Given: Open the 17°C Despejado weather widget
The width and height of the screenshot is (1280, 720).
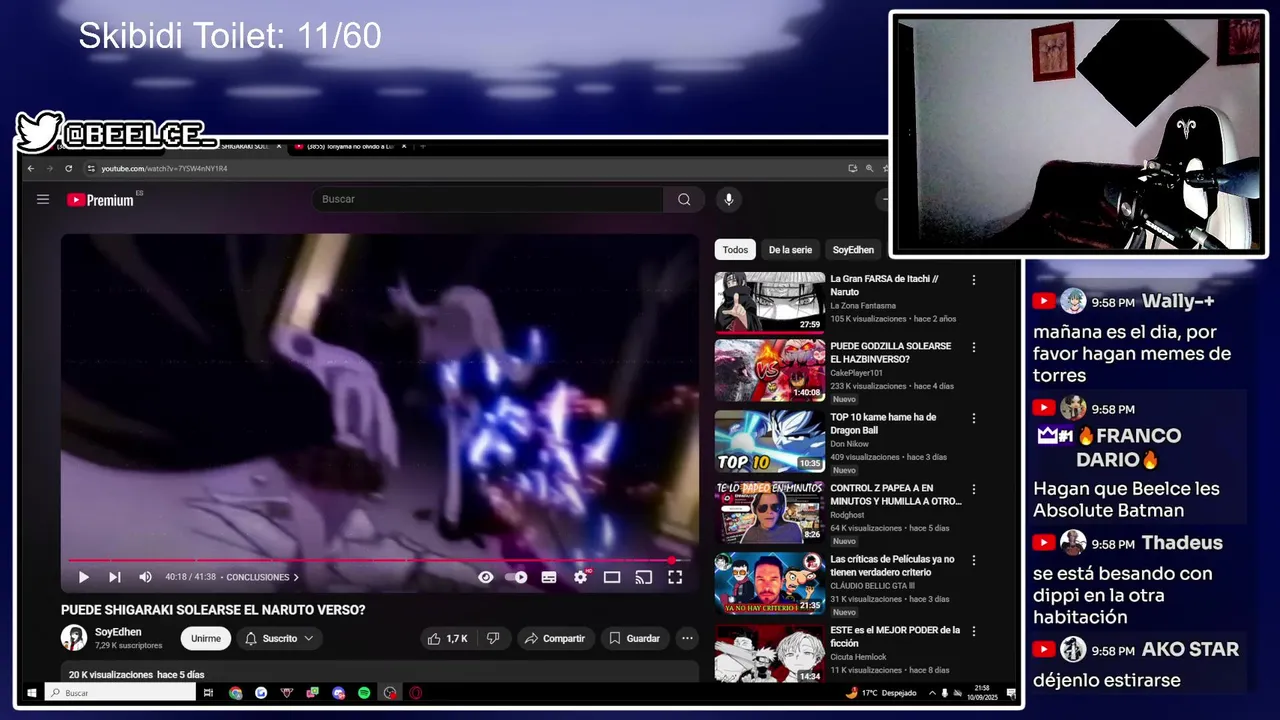Looking at the screenshot, I should tap(880, 693).
